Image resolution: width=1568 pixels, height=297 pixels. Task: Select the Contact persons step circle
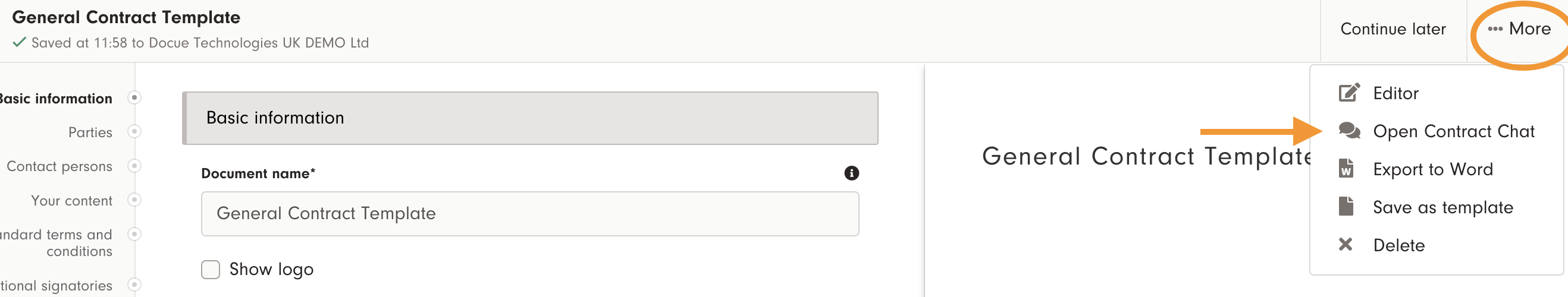(x=134, y=166)
